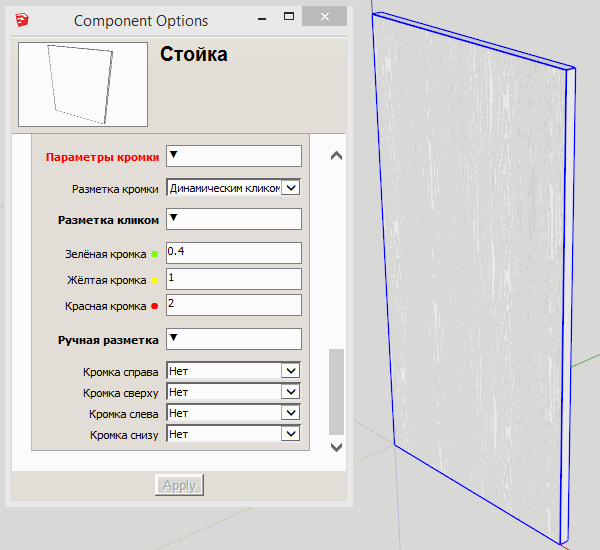Click the Стойка component preview thumbnail

(x=83, y=84)
